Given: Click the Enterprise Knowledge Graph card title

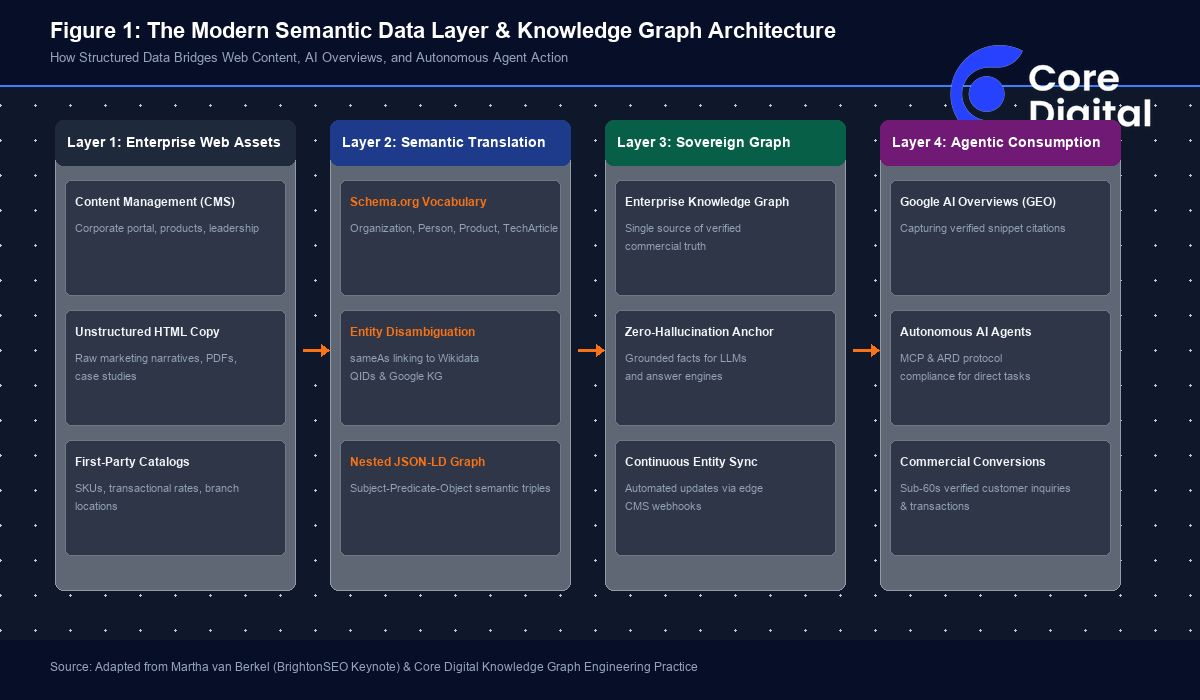Looking at the screenshot, I should point(707,202).
